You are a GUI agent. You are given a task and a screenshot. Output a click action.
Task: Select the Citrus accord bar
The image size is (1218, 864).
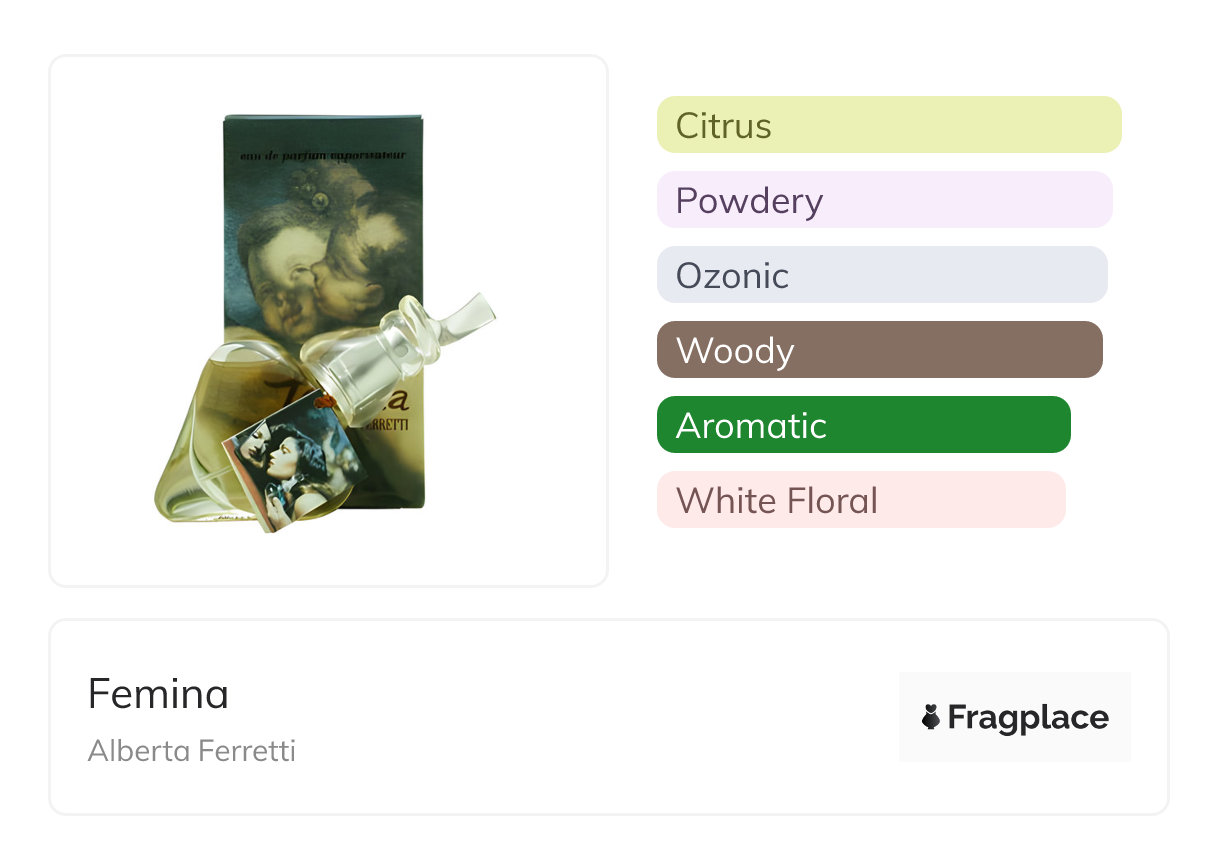coord(889,125)
